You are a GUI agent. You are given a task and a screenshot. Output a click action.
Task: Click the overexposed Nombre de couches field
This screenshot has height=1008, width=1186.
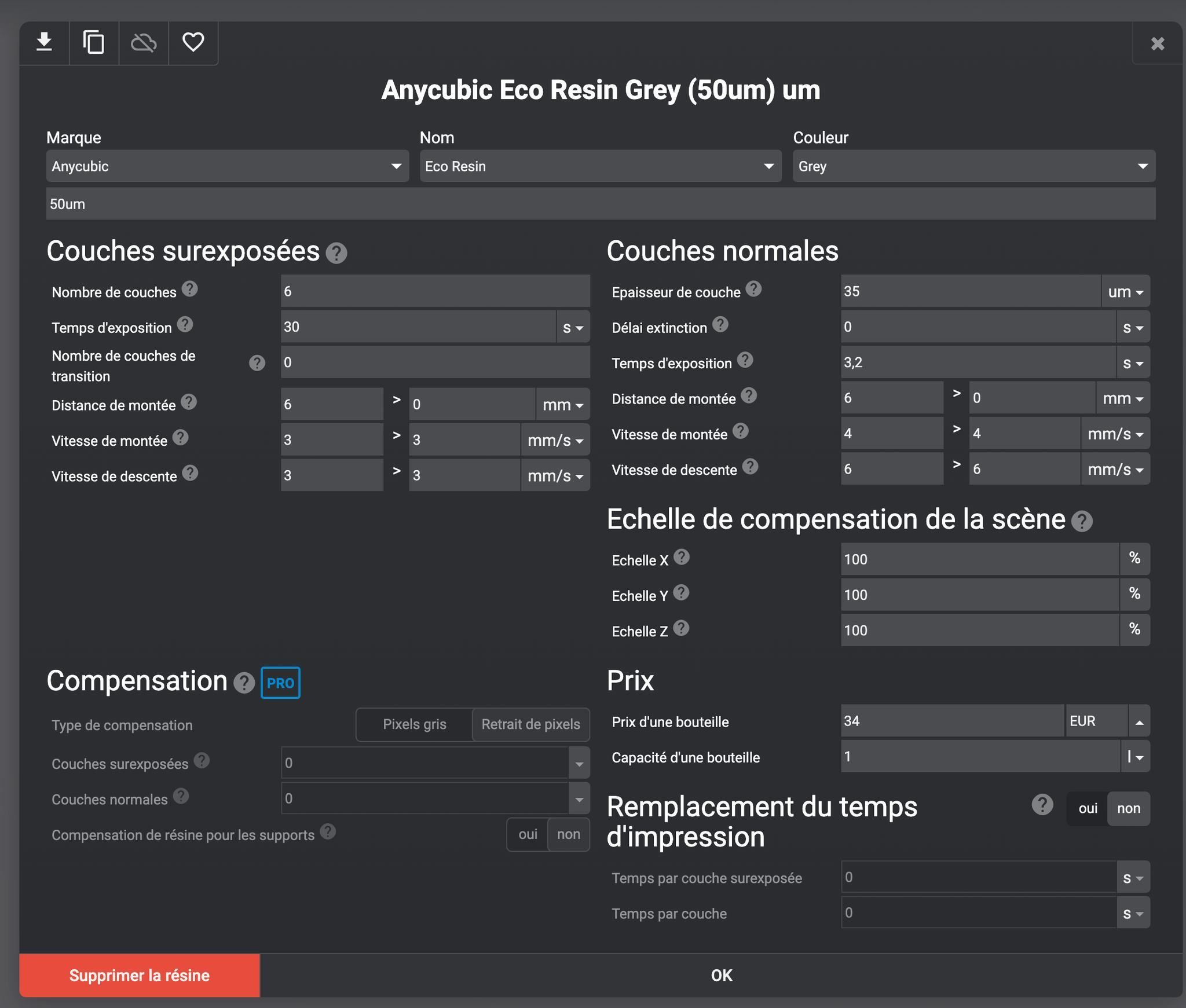(435, 291)
